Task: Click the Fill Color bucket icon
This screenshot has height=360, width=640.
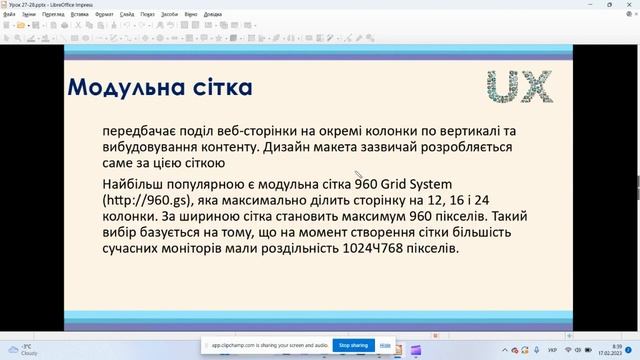Action: [x=45, y=38]
